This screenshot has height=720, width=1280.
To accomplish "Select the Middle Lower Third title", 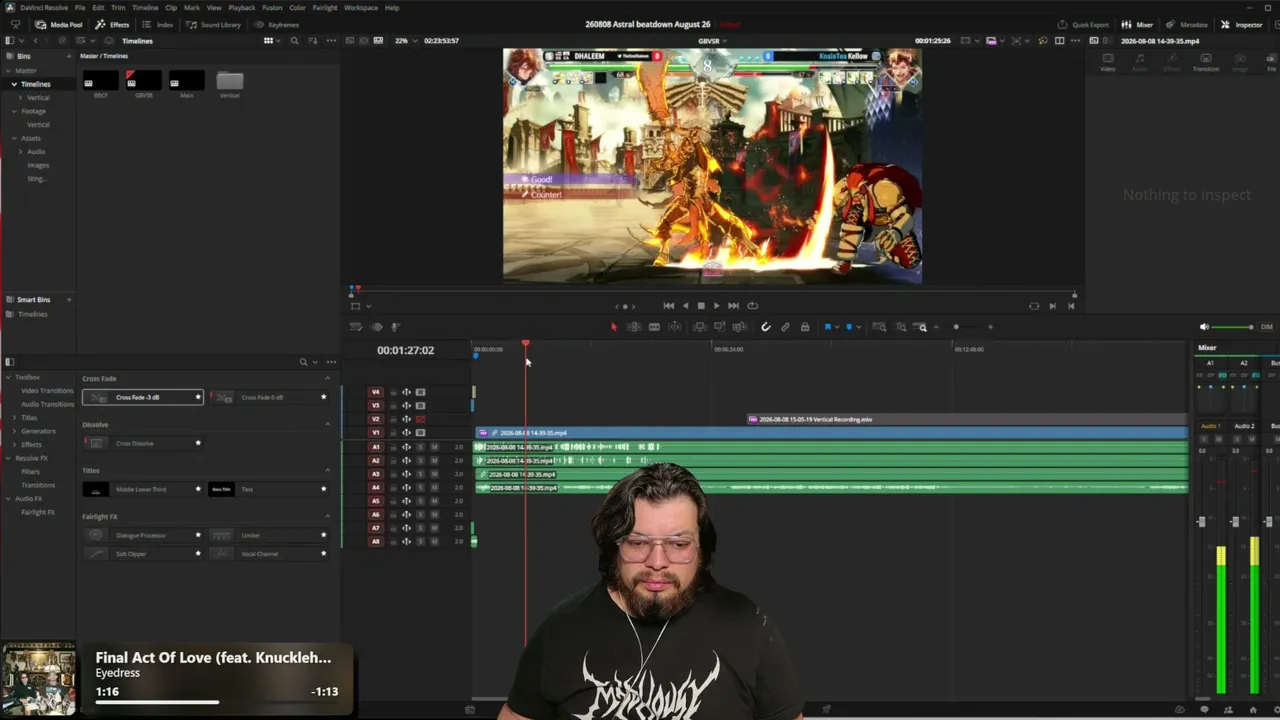I will (x=141, y=489).
